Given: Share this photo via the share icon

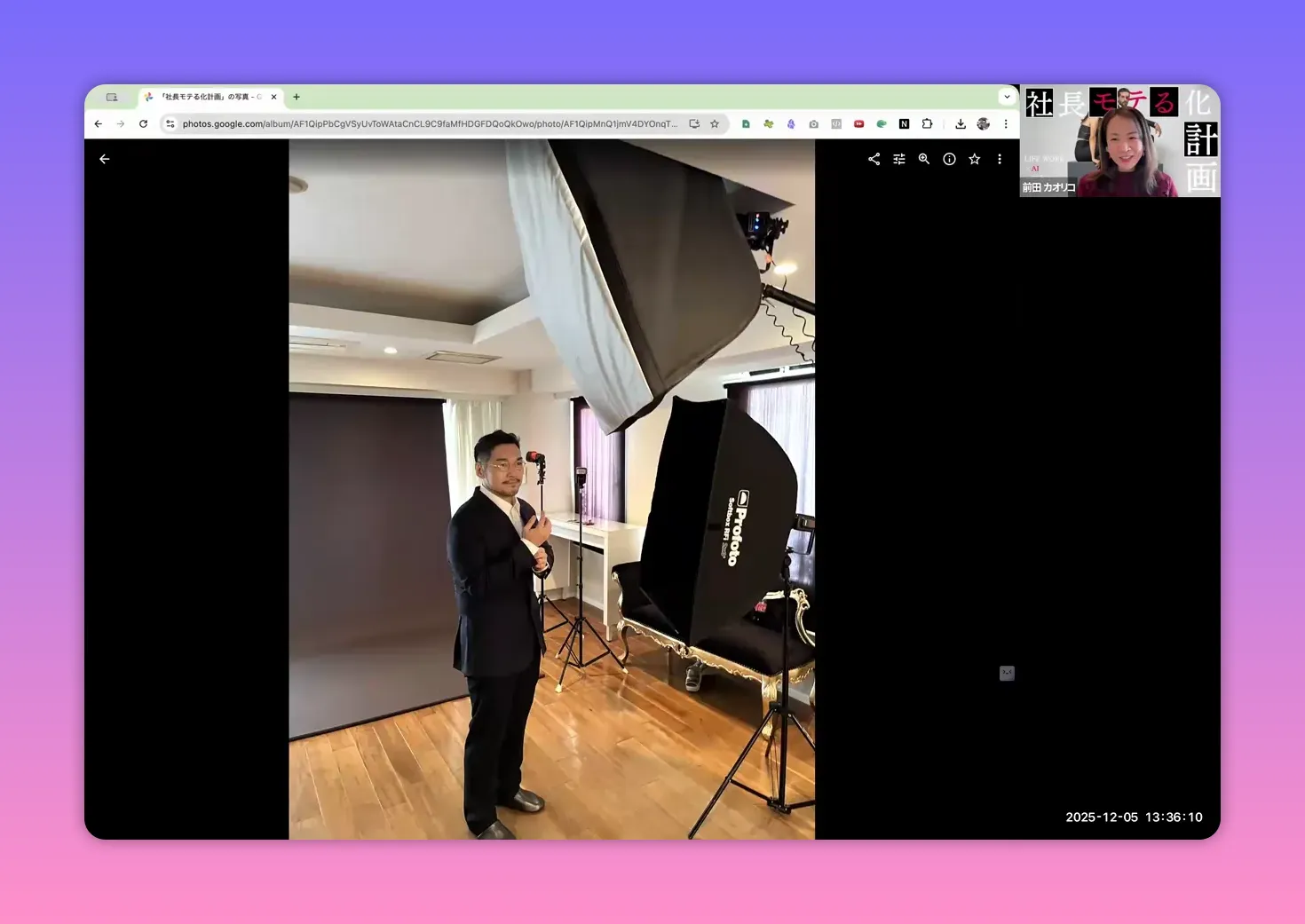Looking at the screenshot, I should 874,159.
